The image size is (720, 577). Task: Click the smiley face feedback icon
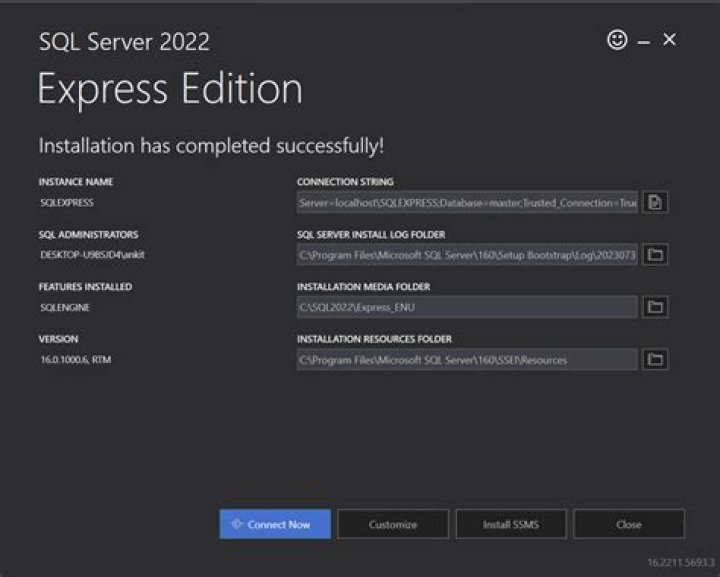pyautogui.click(x=617, y=40)
